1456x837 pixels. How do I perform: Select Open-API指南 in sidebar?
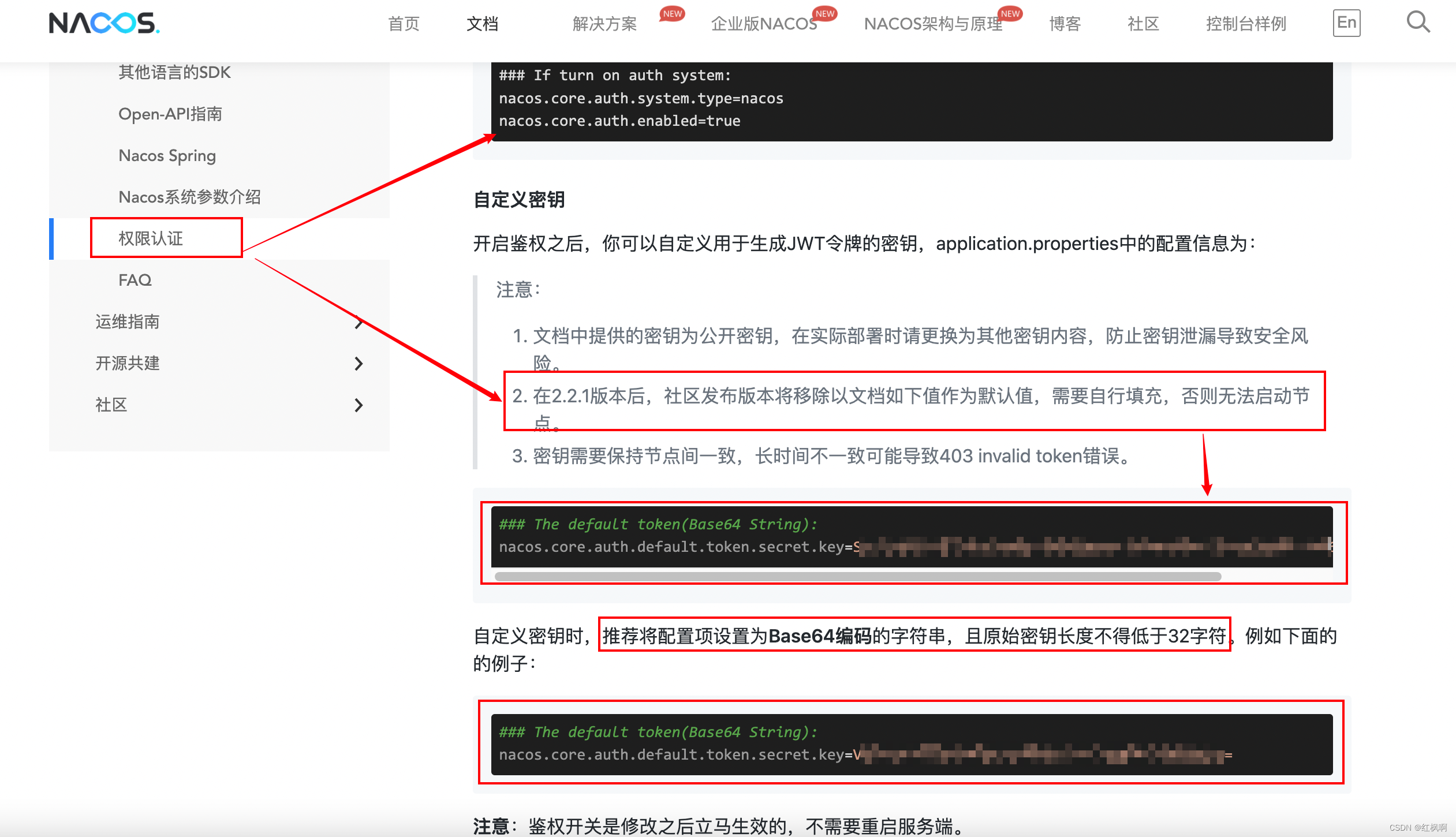[x=170, y=114]
